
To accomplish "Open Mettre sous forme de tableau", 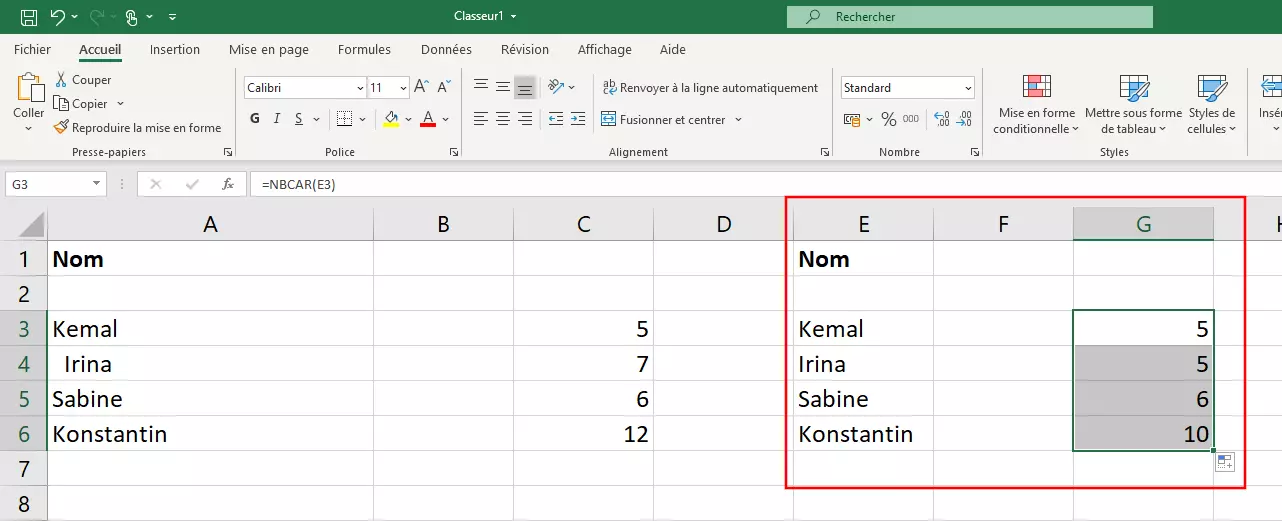I will [x=1133, y=105].
